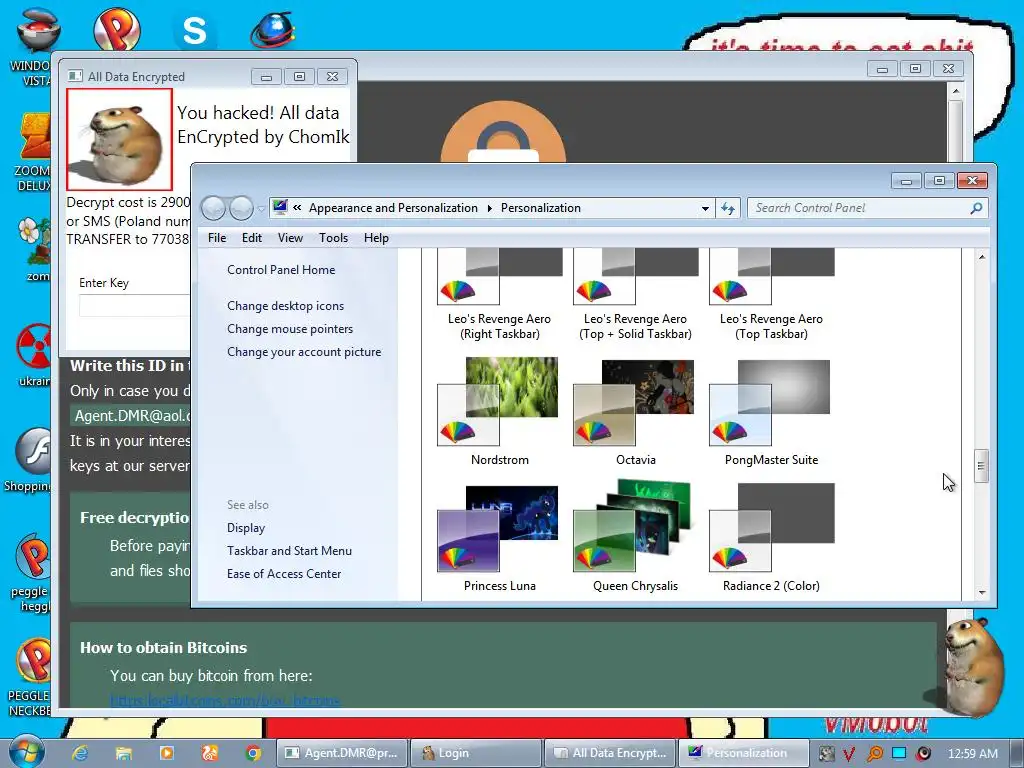The height and width of the screenshot is (768, 1024).
Task: Select Personalization taskbar button
Action: 744,753
